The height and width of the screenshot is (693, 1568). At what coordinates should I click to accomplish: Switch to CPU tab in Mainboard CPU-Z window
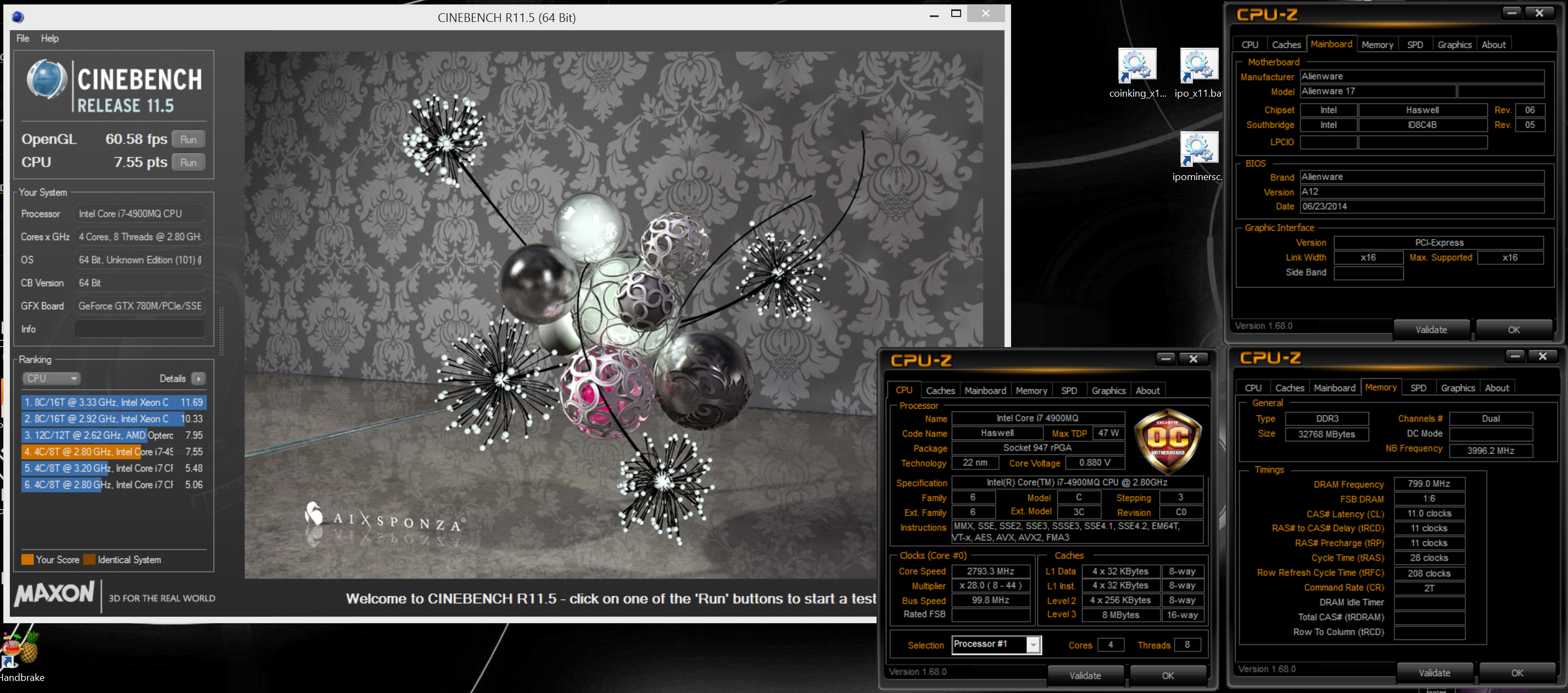[1249, 44]
